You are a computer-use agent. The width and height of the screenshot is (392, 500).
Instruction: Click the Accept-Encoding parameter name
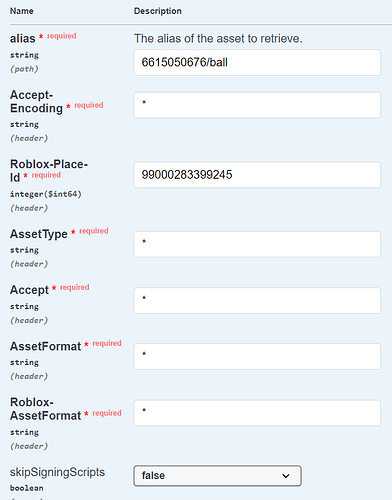click(36, 102)
